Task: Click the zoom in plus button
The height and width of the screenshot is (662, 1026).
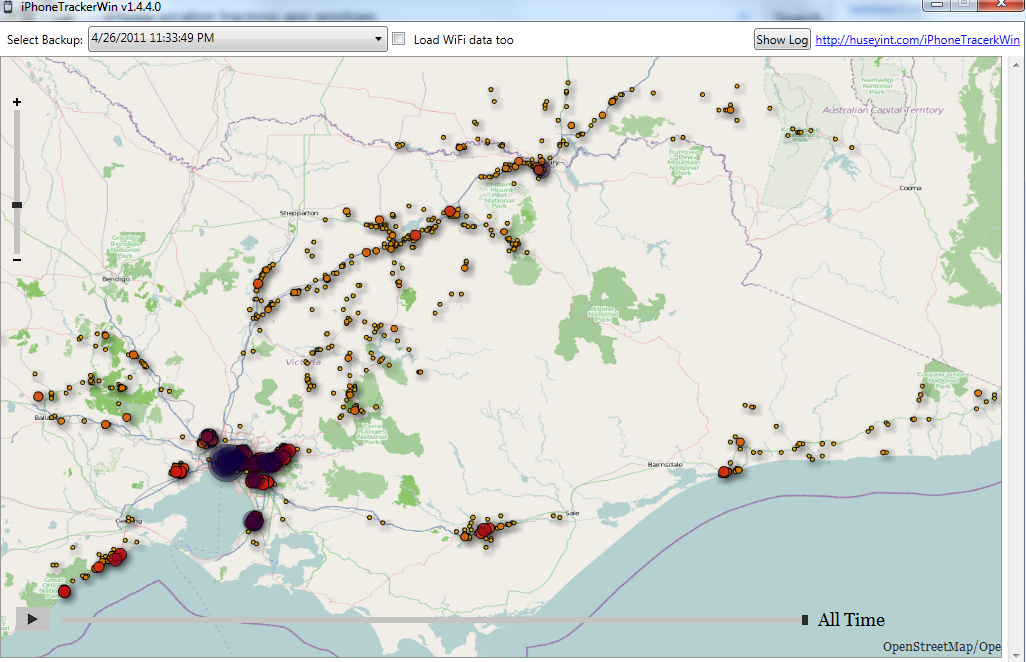Action: (x=17, y=102)
